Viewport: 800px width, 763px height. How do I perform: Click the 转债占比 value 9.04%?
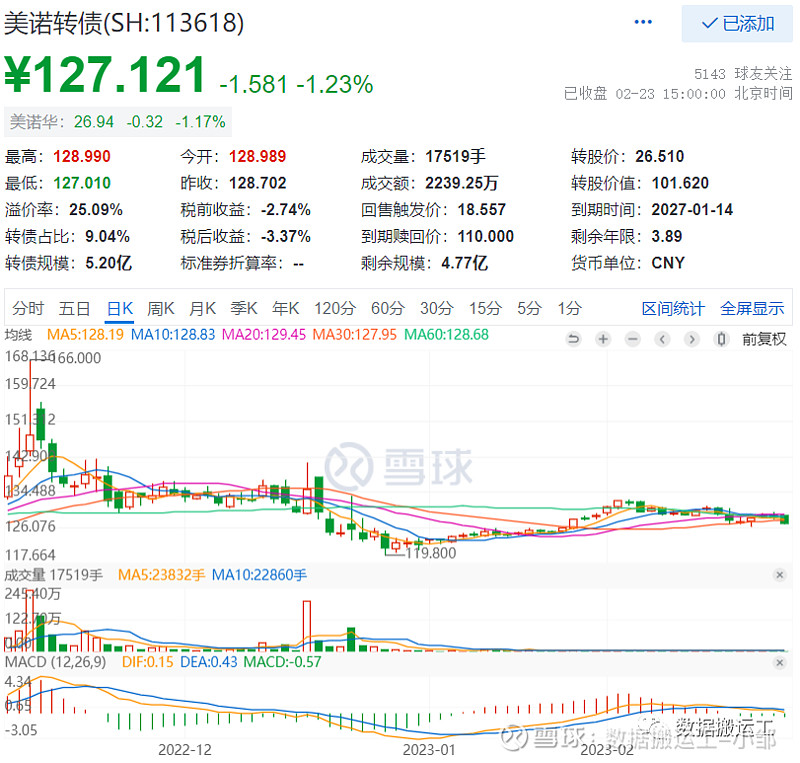[x=107, y=236]
